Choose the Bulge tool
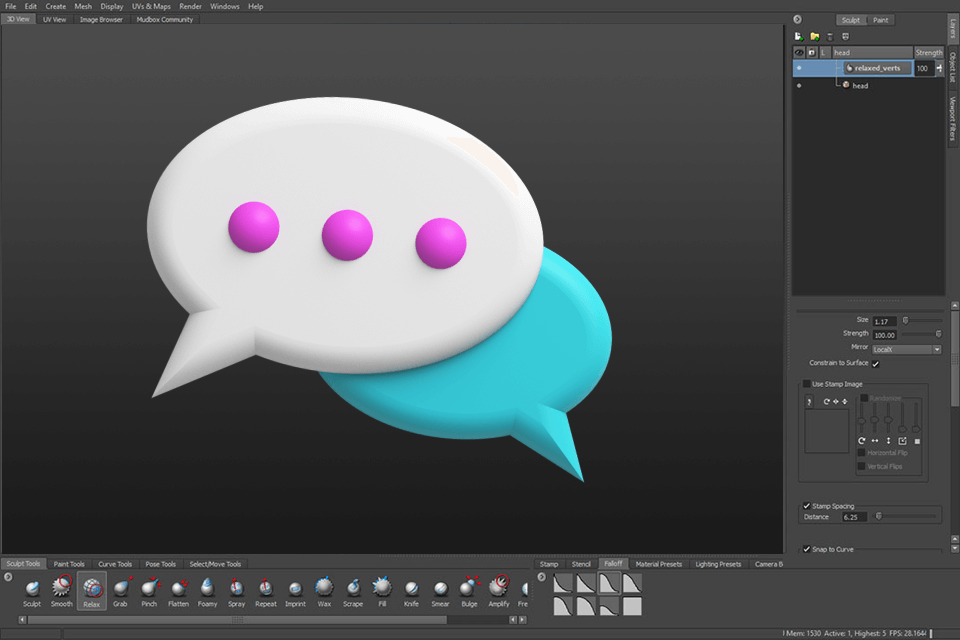The width and height of the screenshot is (960, 640). point(469,589)
